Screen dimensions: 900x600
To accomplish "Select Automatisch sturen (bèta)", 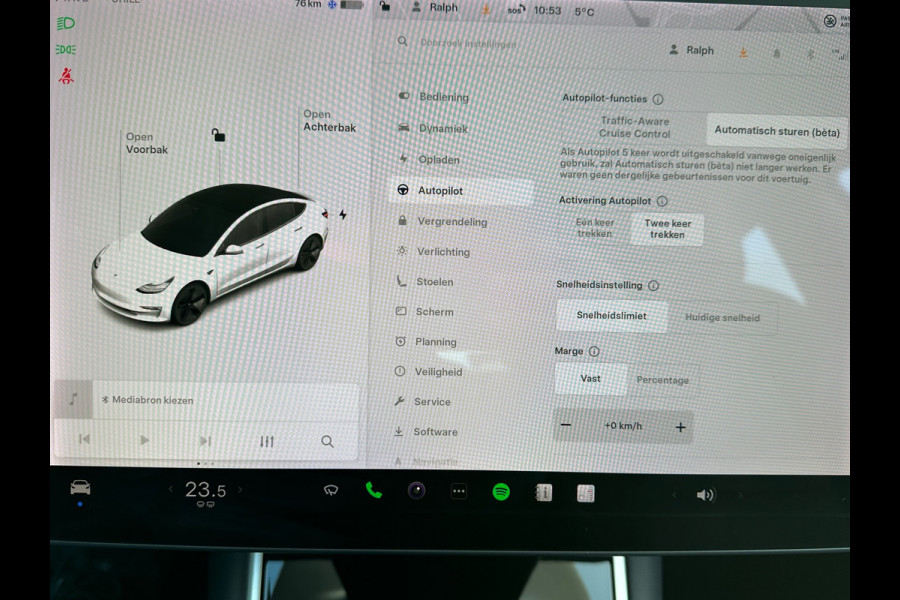I will click(x=776, y=130).
